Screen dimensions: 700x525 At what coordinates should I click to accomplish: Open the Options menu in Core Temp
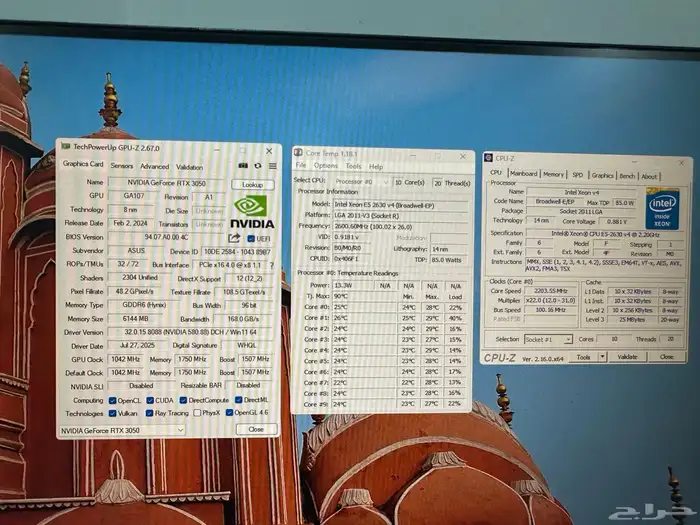(x=325, y=166)
